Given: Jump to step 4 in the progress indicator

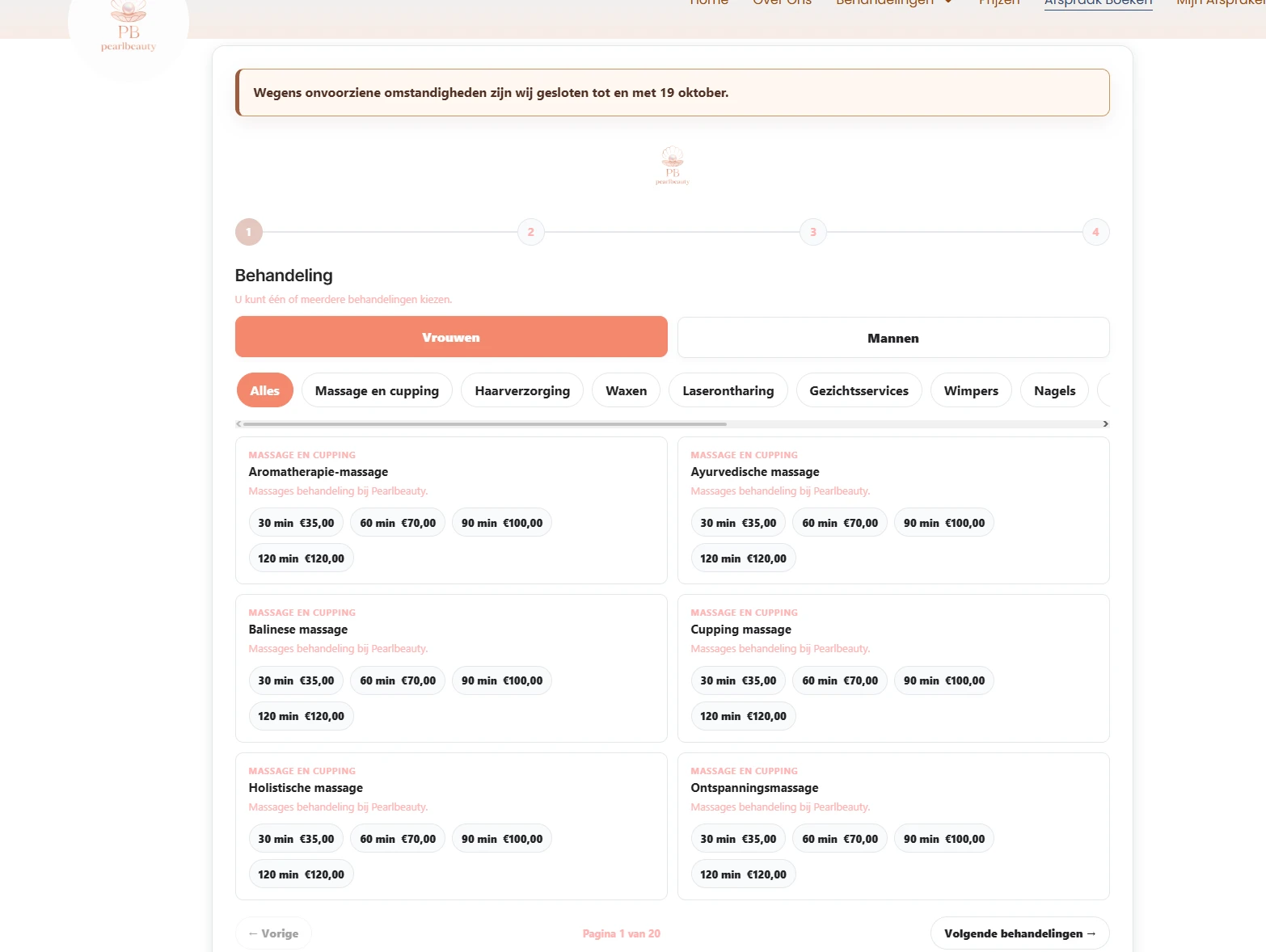Looking at the screenshot, I should (1096, 232).
